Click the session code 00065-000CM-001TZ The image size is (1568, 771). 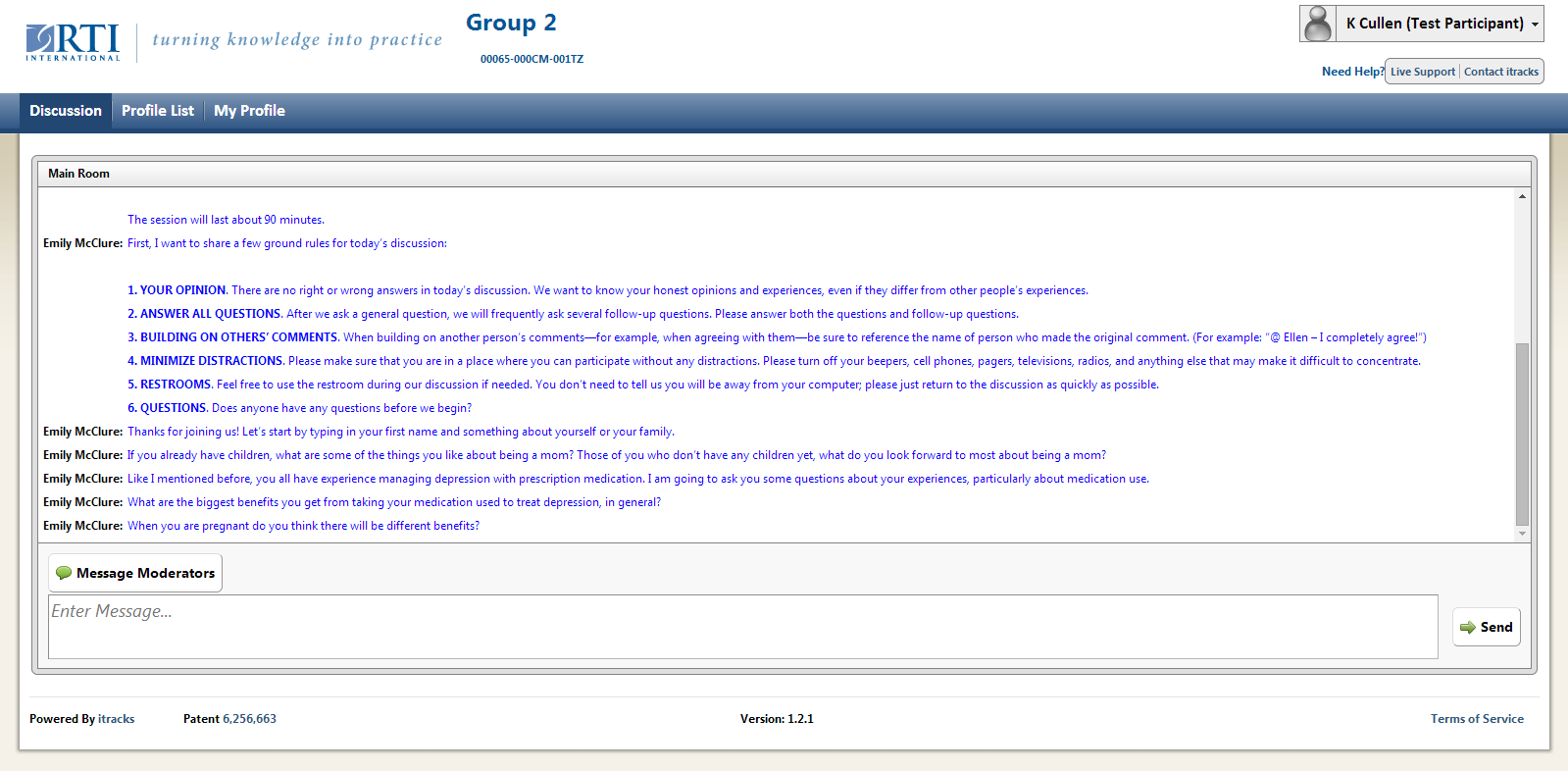[531, 59]
